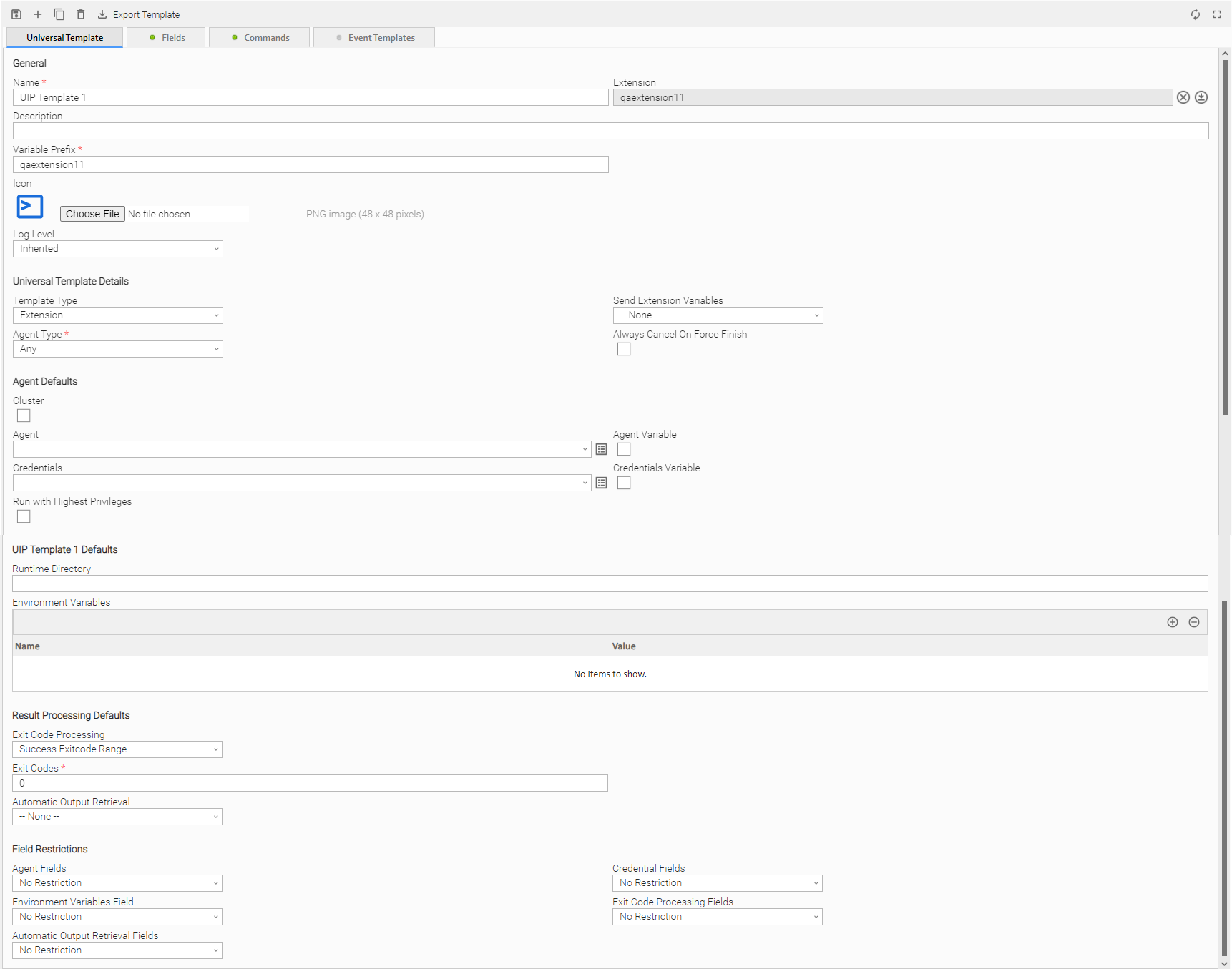Add an Environment Variables row
This screenshot has width=1232, height=969.
[x=1173, y=622]
